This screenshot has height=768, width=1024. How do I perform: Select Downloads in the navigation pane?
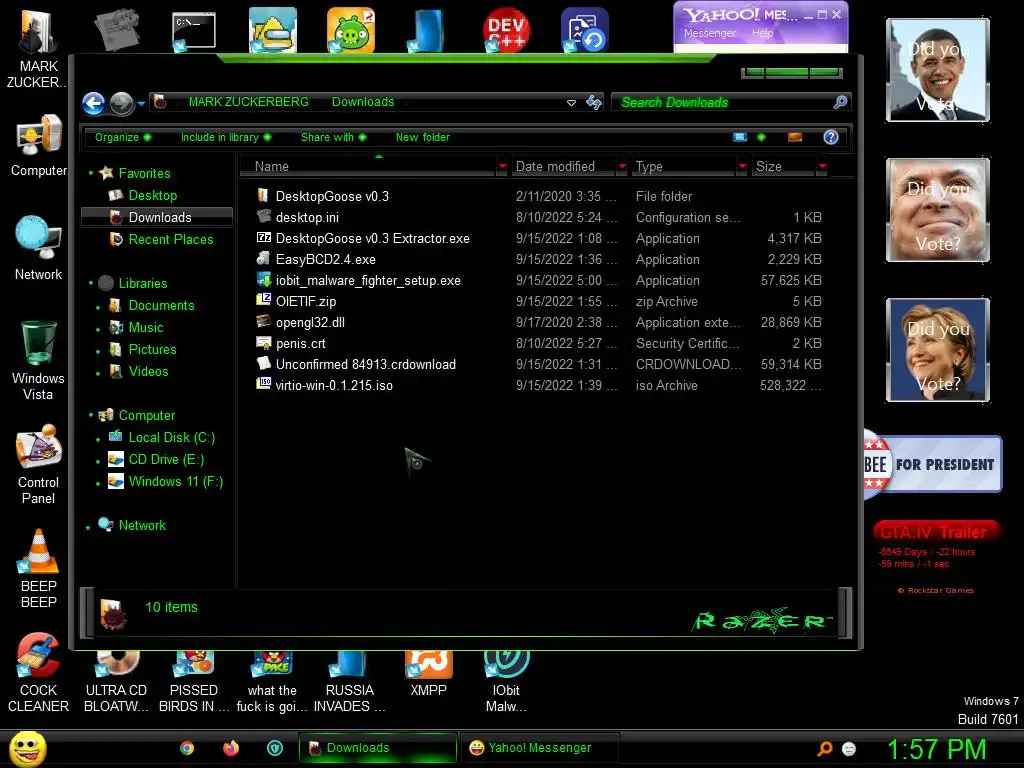point(157,217)
